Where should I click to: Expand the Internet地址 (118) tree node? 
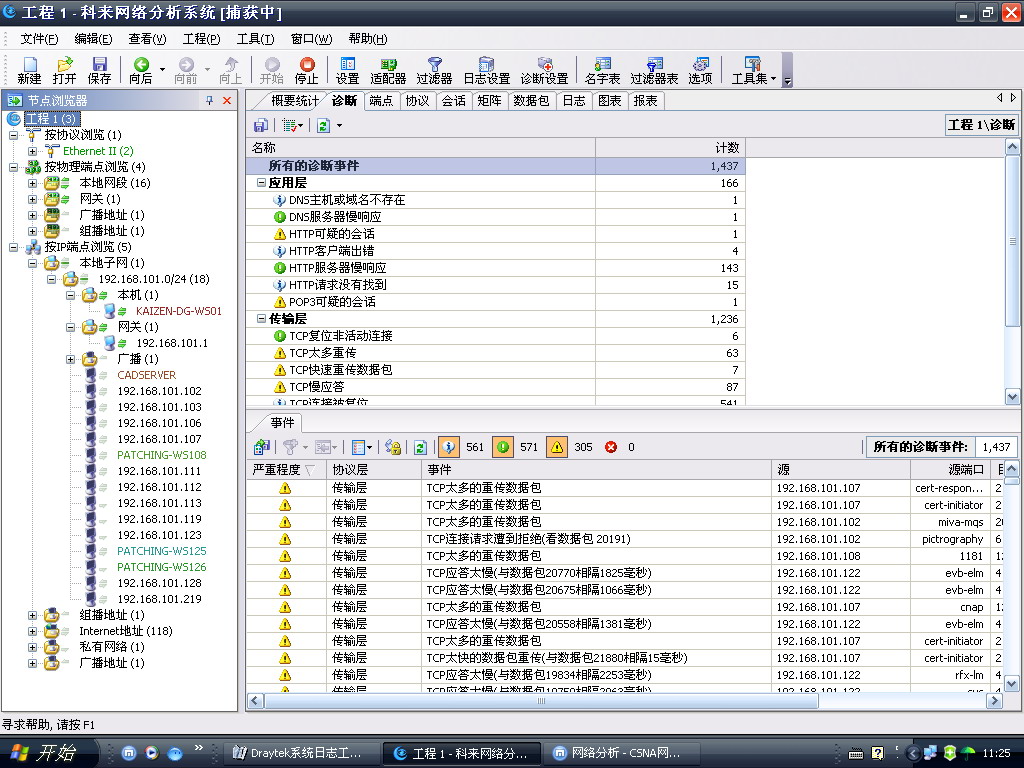(33, 631)
